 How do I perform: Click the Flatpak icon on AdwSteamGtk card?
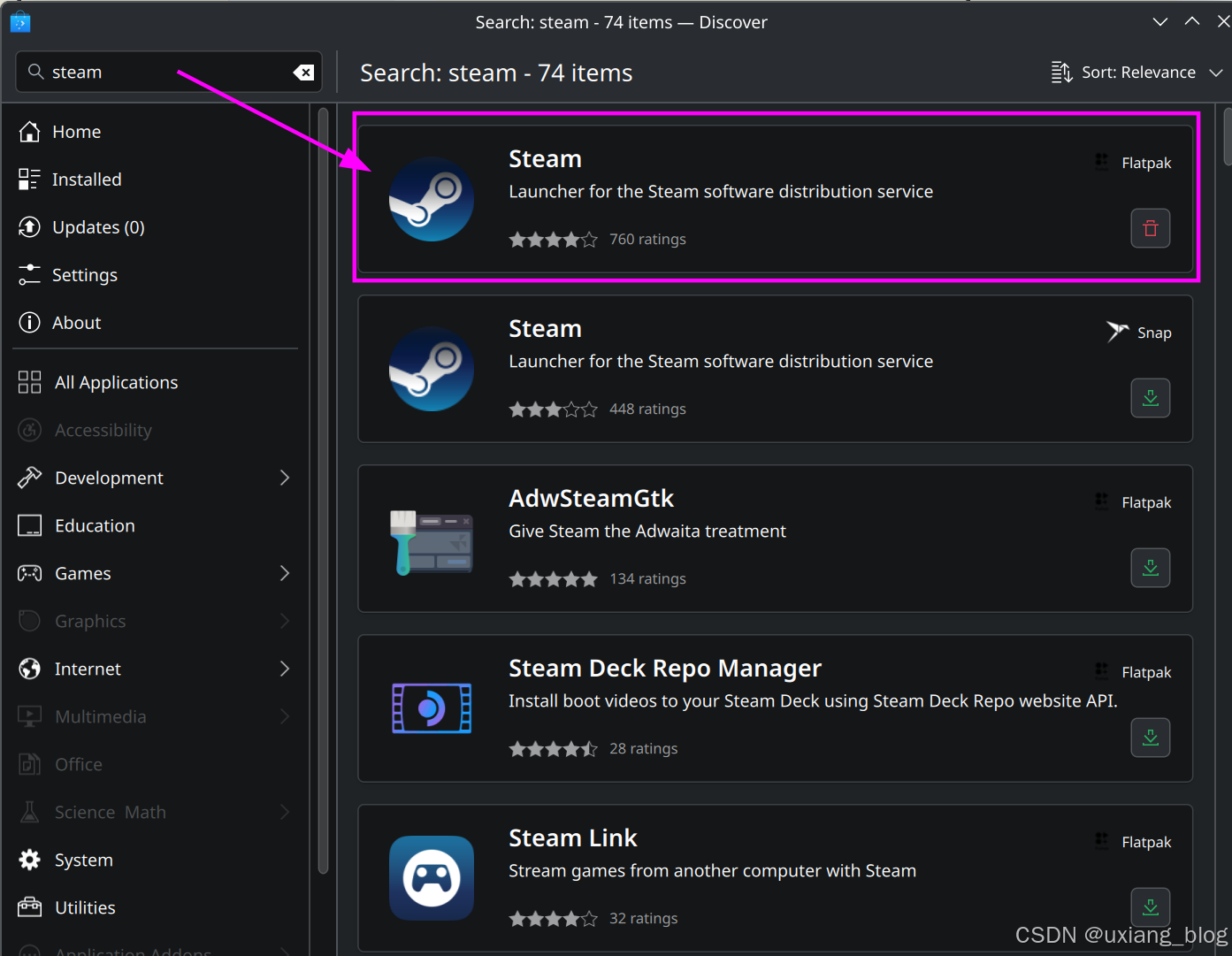[x=1102, y=501]
